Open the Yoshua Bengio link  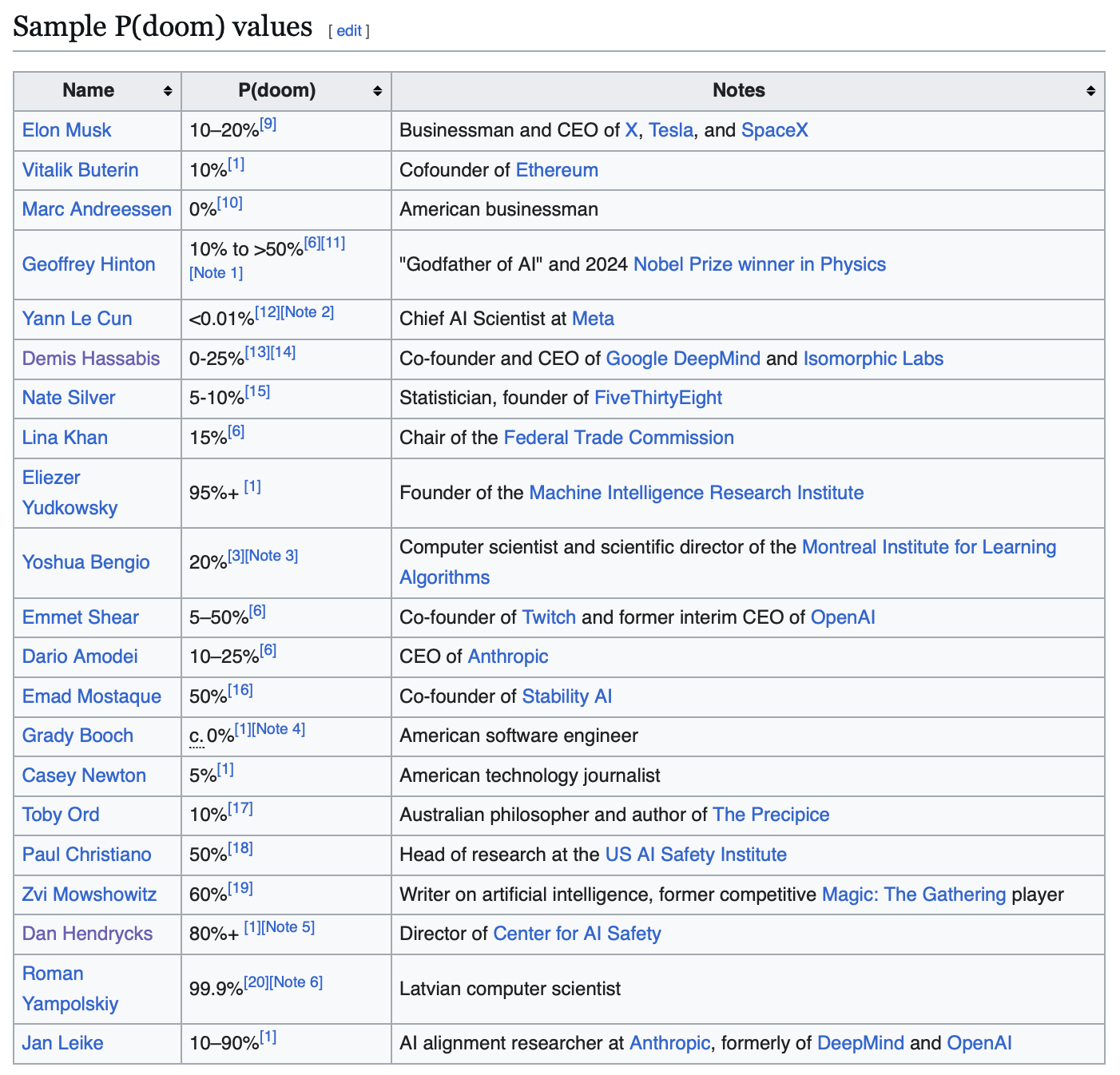[86, 562]
